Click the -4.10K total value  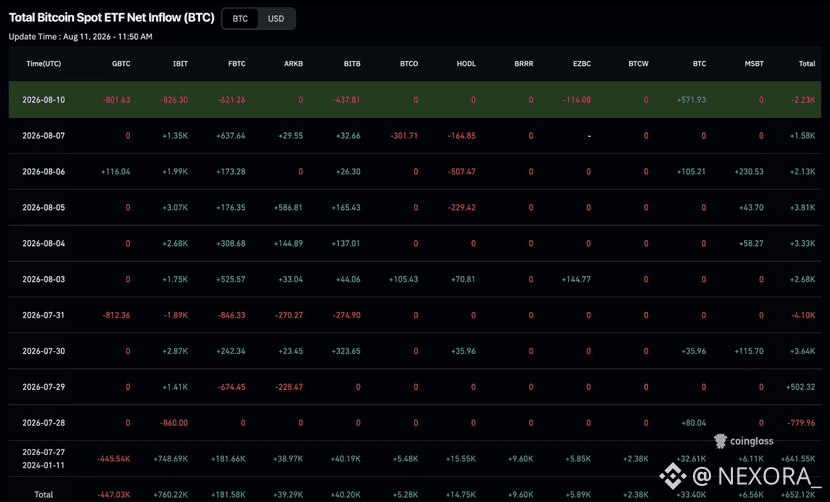(x=803, y=315)
